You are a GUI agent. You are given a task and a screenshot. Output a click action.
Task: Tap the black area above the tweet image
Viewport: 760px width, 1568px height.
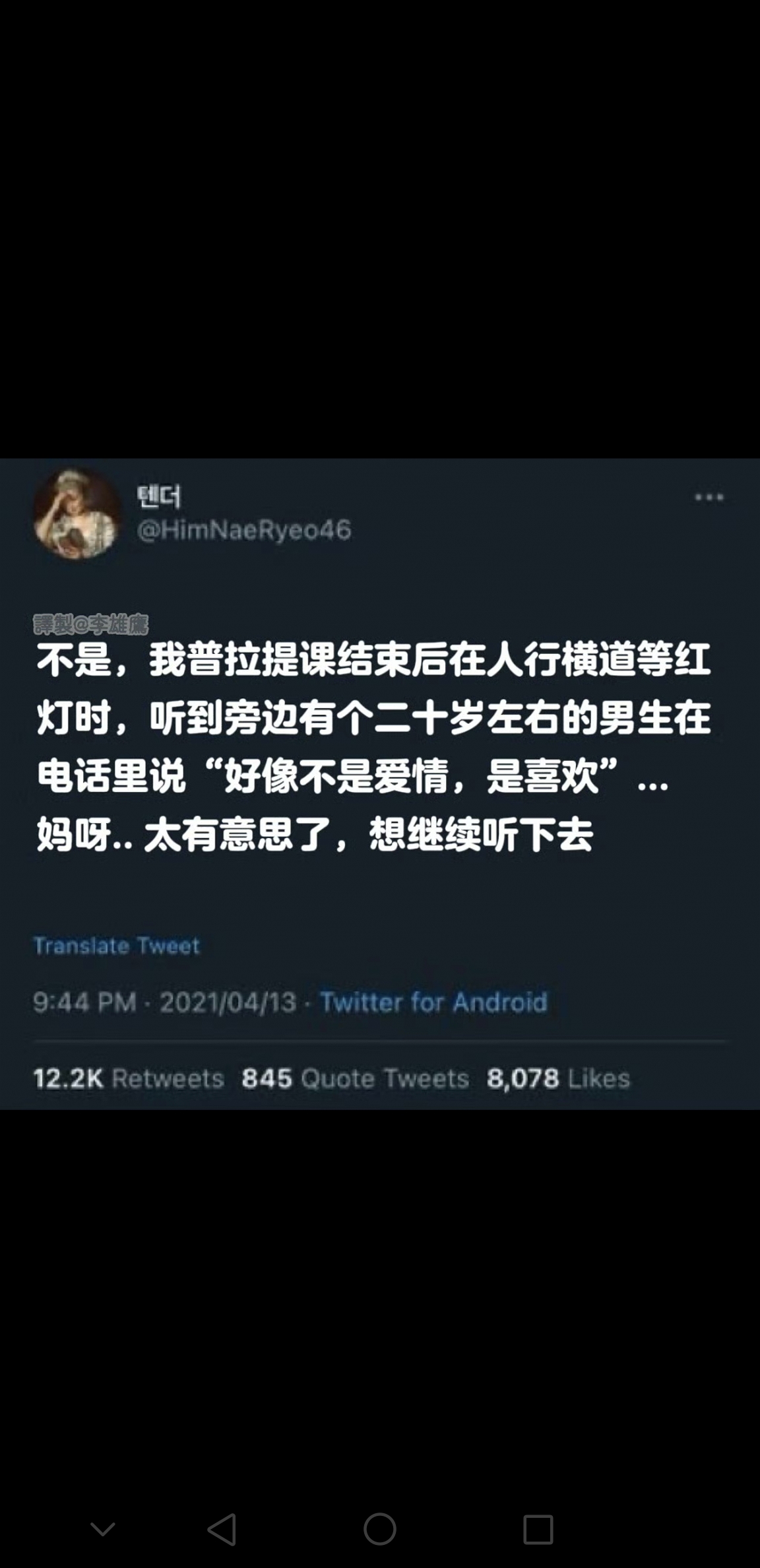point(380,229)
